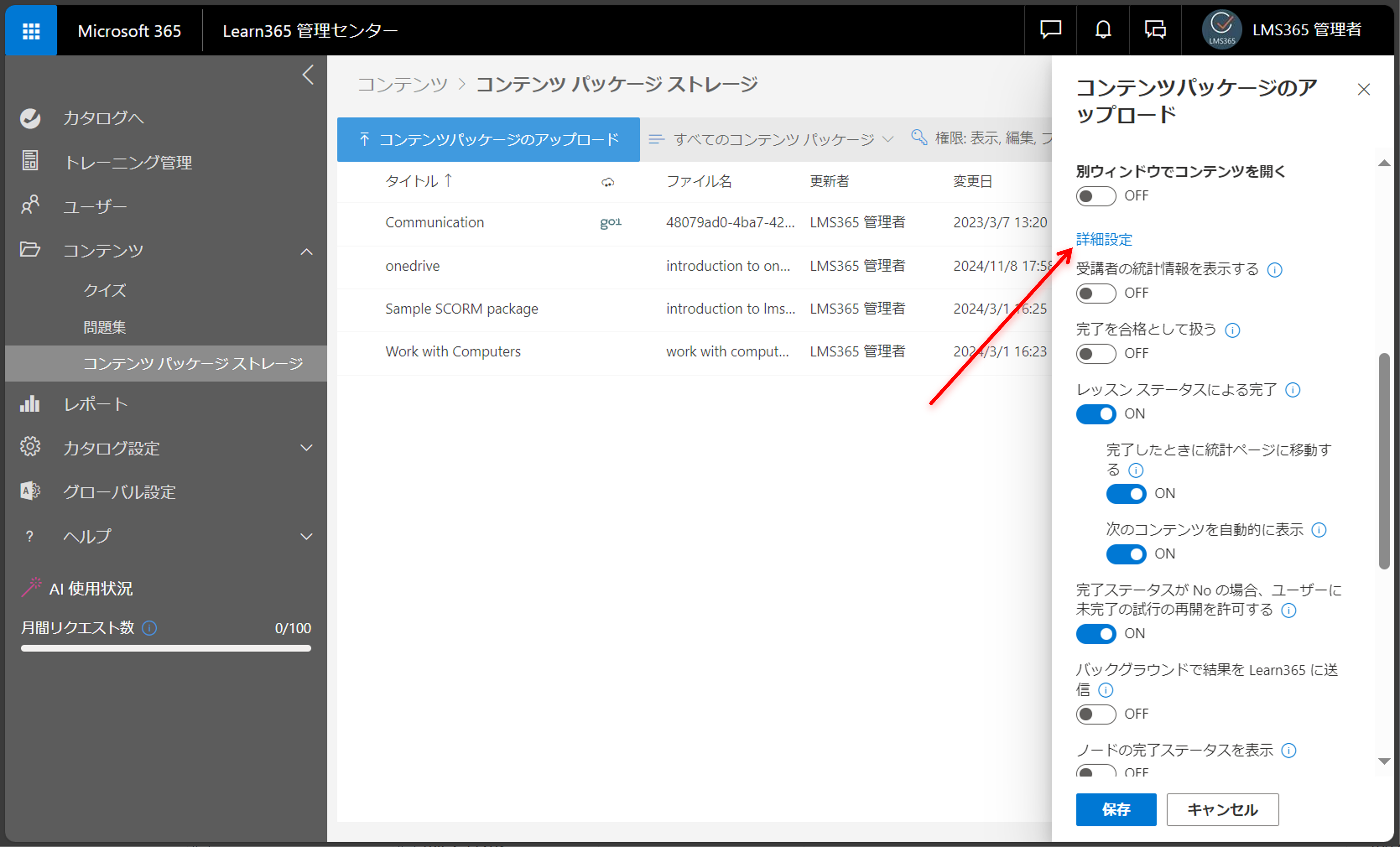
Task: Open the conversation windows icon in header
Action: point(1155,29)
